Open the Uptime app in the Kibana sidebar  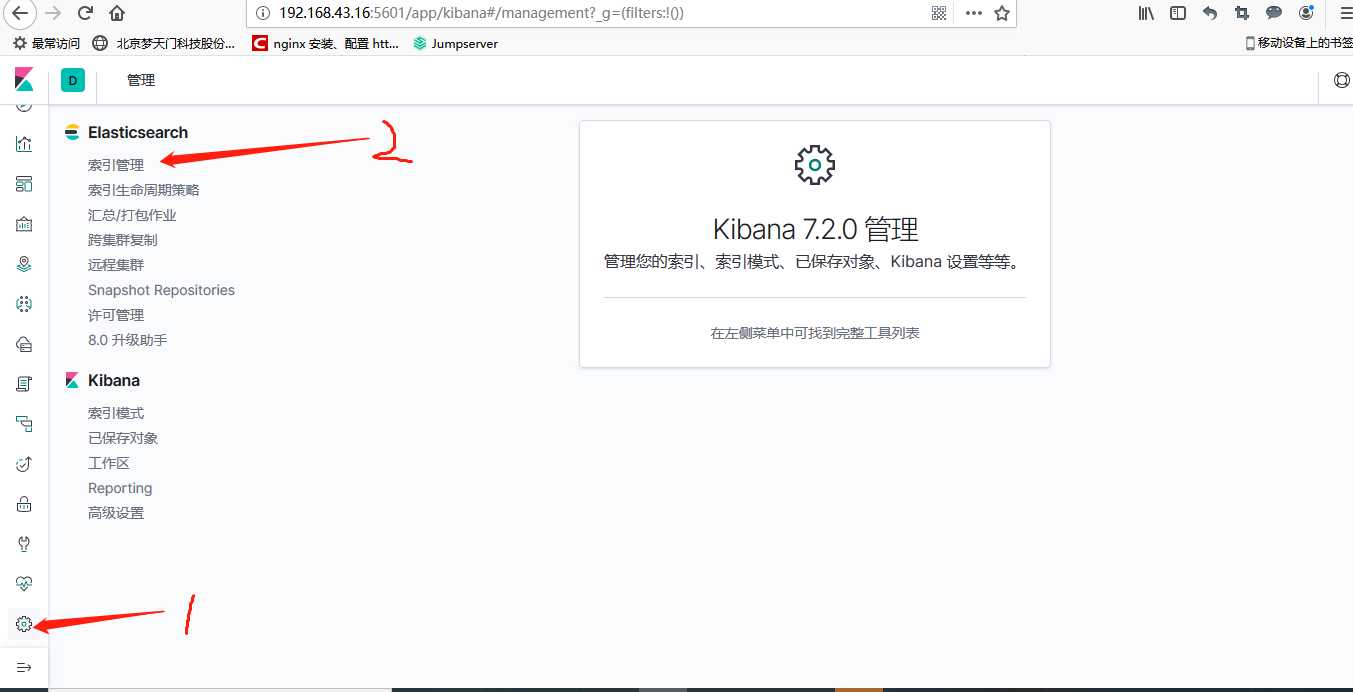24,464
